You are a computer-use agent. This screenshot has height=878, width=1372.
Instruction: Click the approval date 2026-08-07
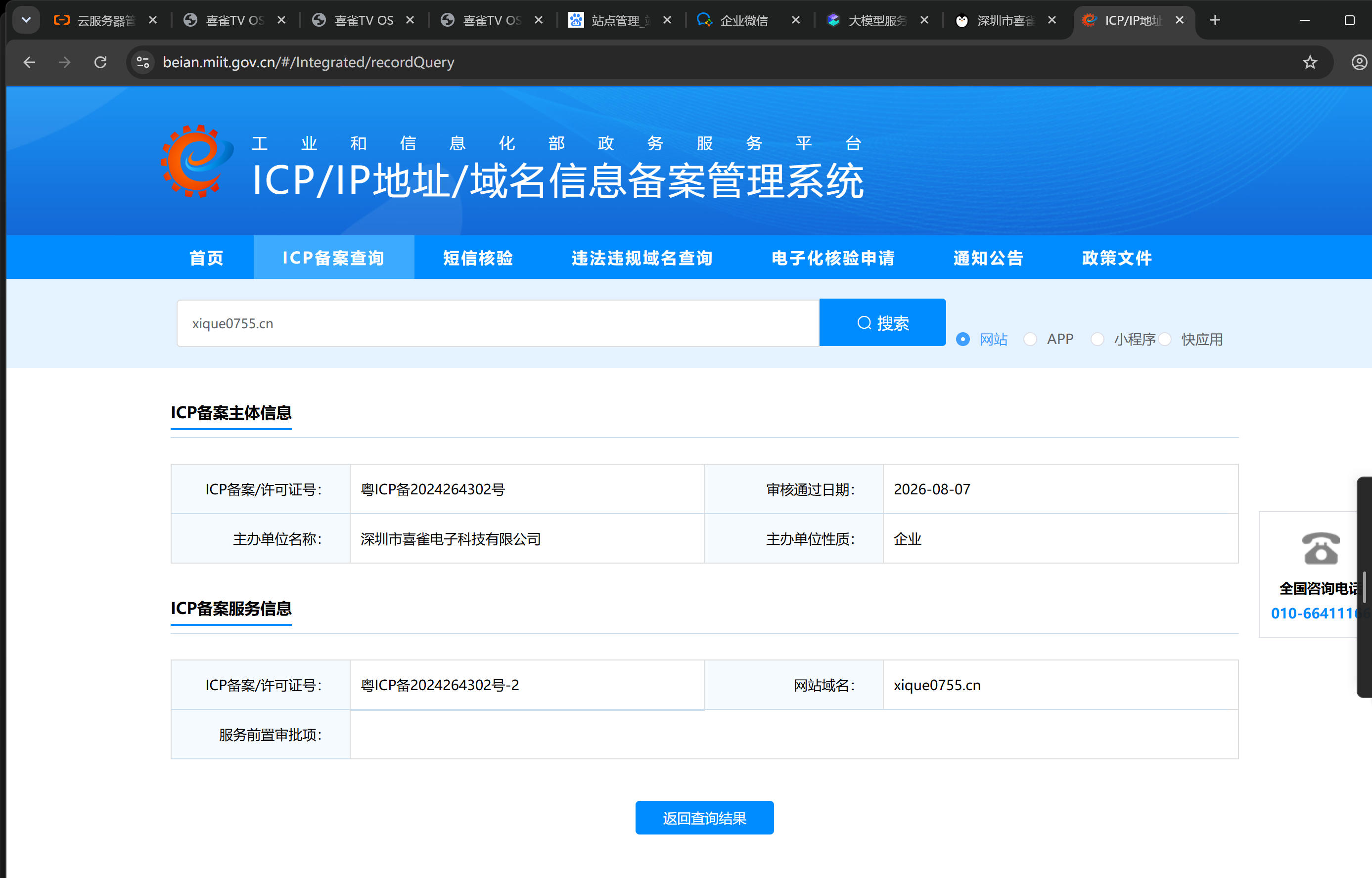click(x=932, y=489)
